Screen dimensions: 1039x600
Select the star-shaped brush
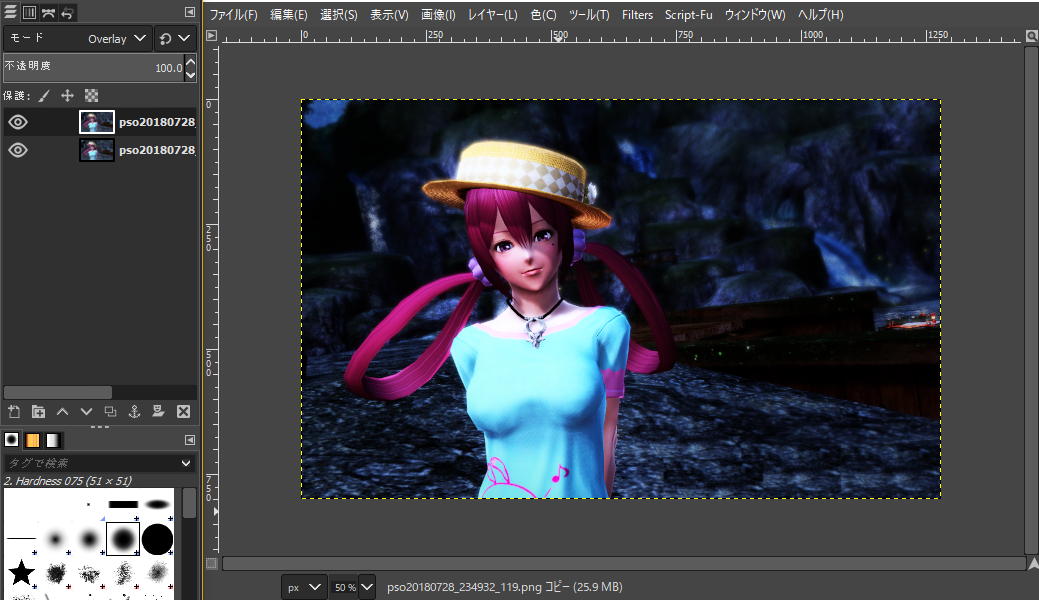(21, 572)
